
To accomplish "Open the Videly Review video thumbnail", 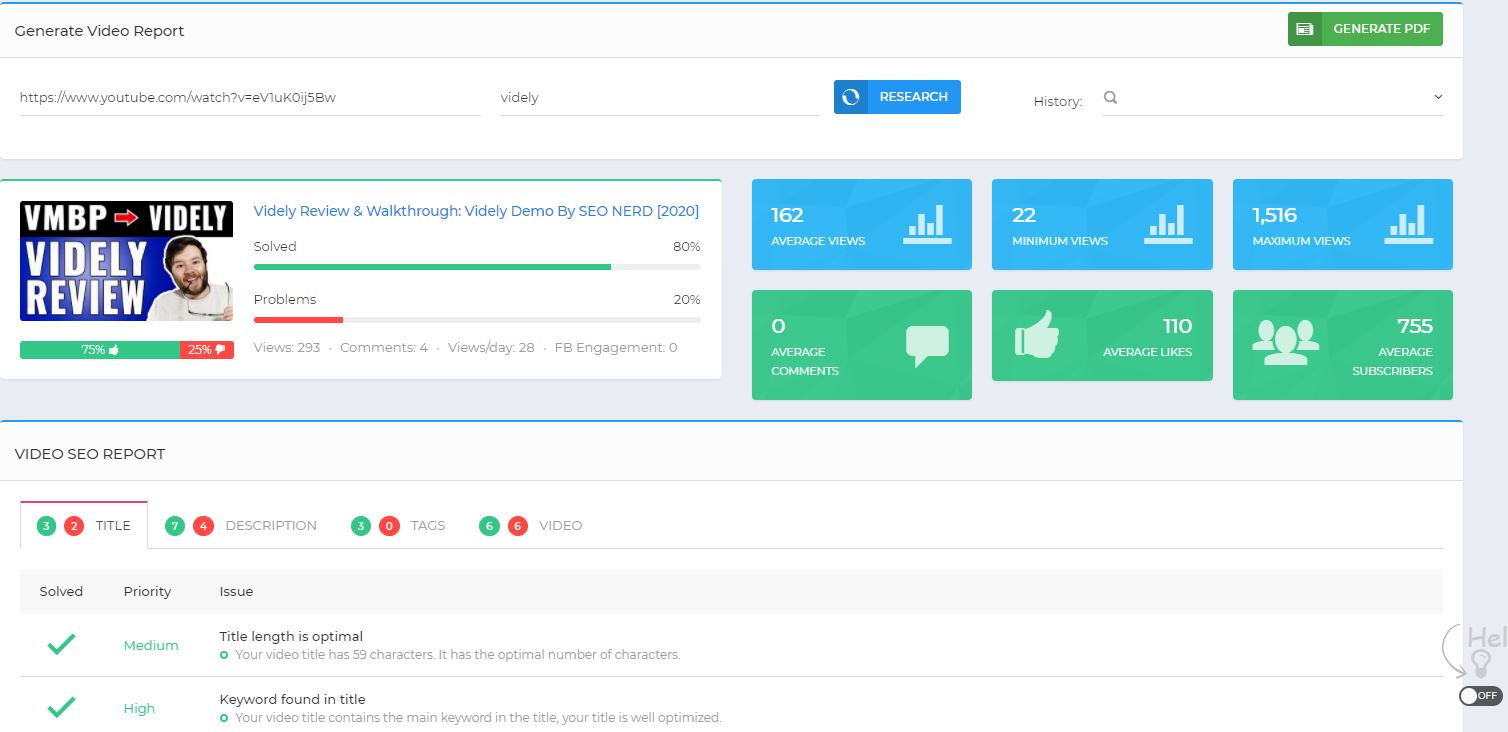I will point(126,261).
